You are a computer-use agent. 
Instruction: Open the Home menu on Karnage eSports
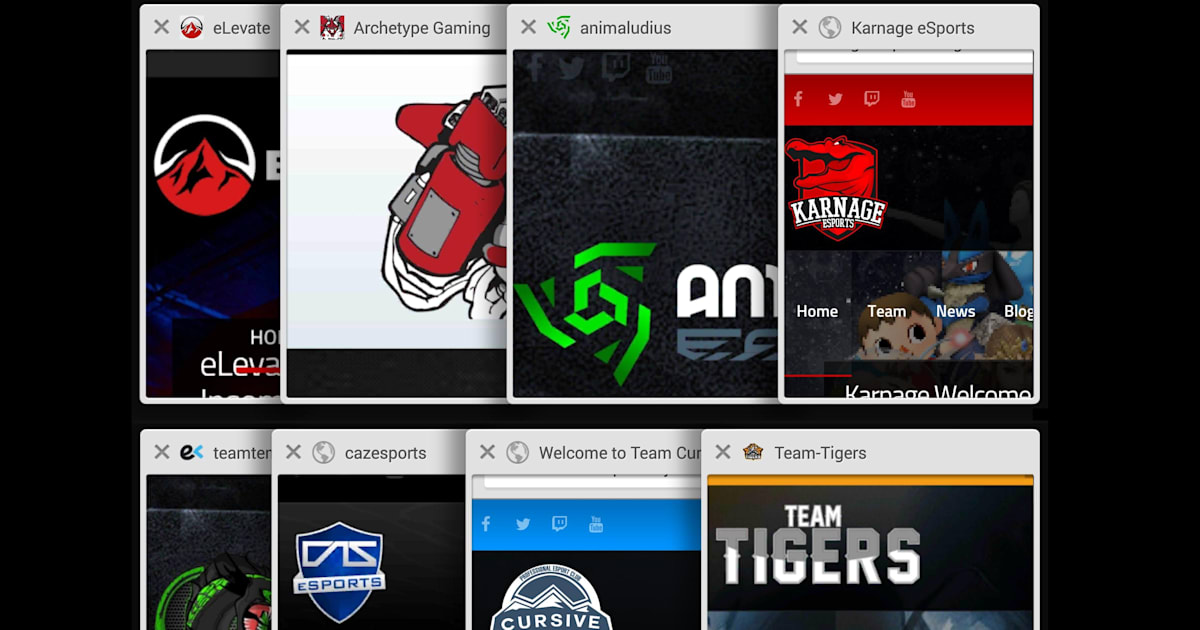[817, 311]
